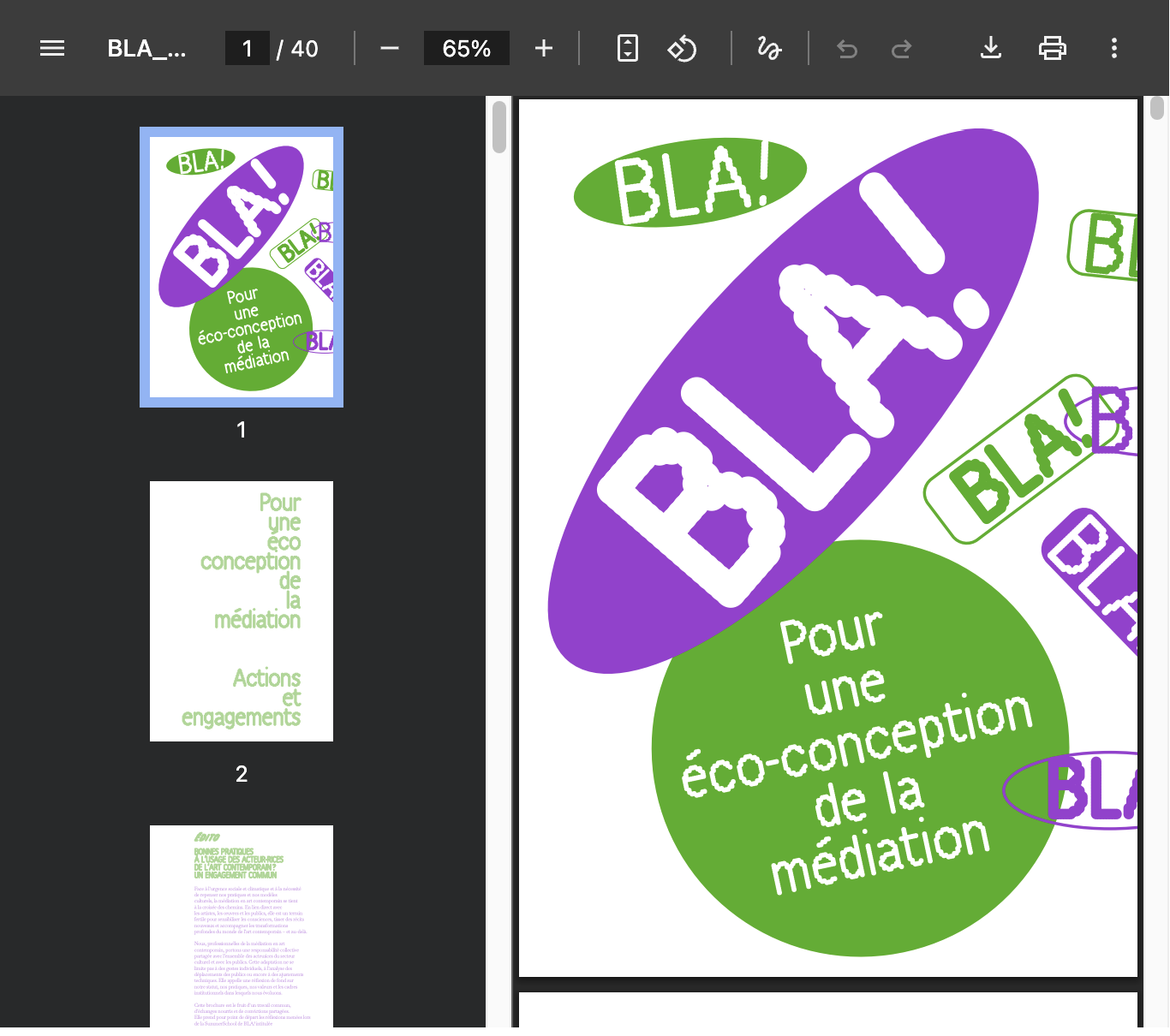Toggle the sidebar with the hamburger menu icon

[x=52, y=48]
